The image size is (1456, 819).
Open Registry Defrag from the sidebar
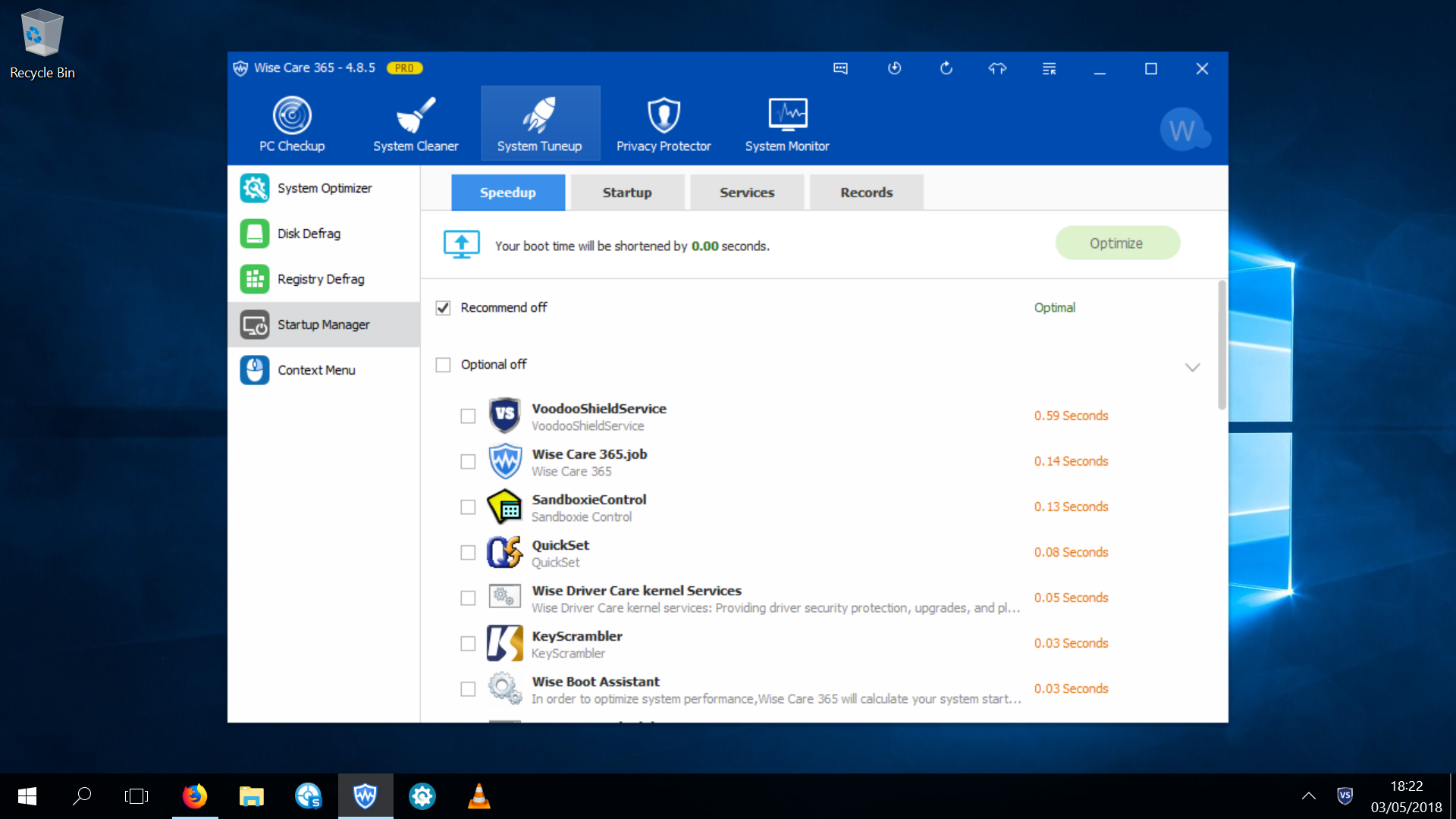click(x=320, y=279)
